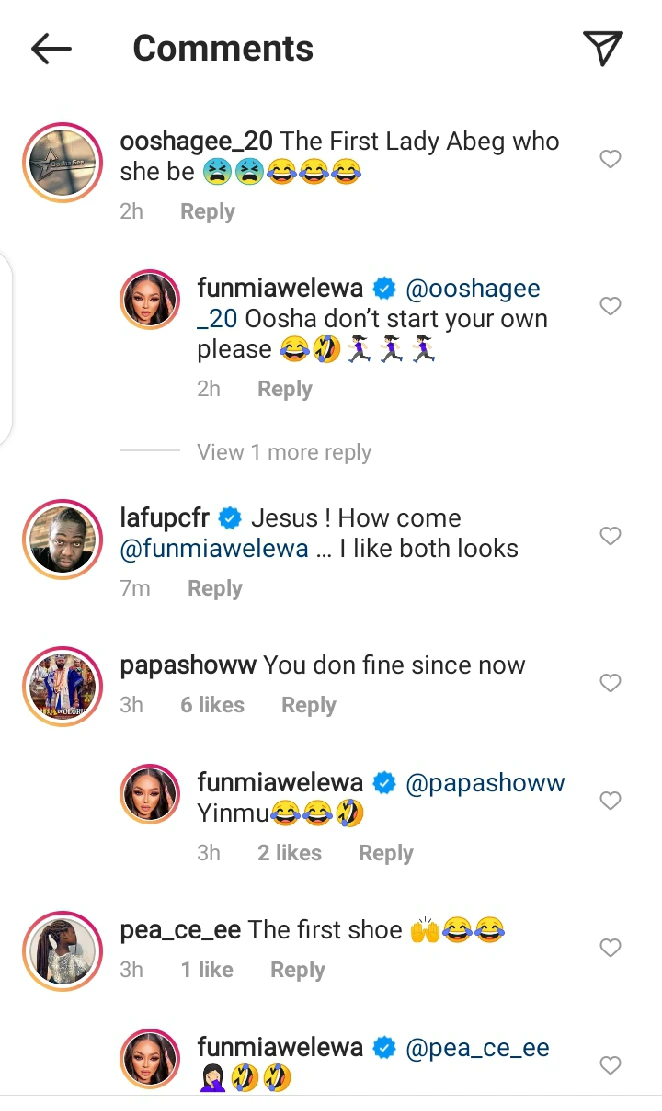The width and height of the screenshot is (662, 1111).
Task: Open papashoww's profile avatar
Action: pyautogui.click(x=62, y=685)
